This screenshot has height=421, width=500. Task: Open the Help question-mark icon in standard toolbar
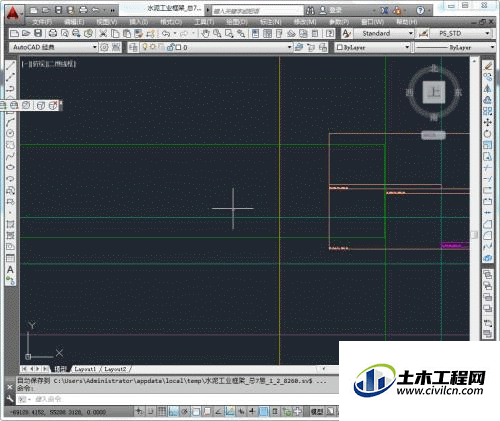(x=330, y=33)
